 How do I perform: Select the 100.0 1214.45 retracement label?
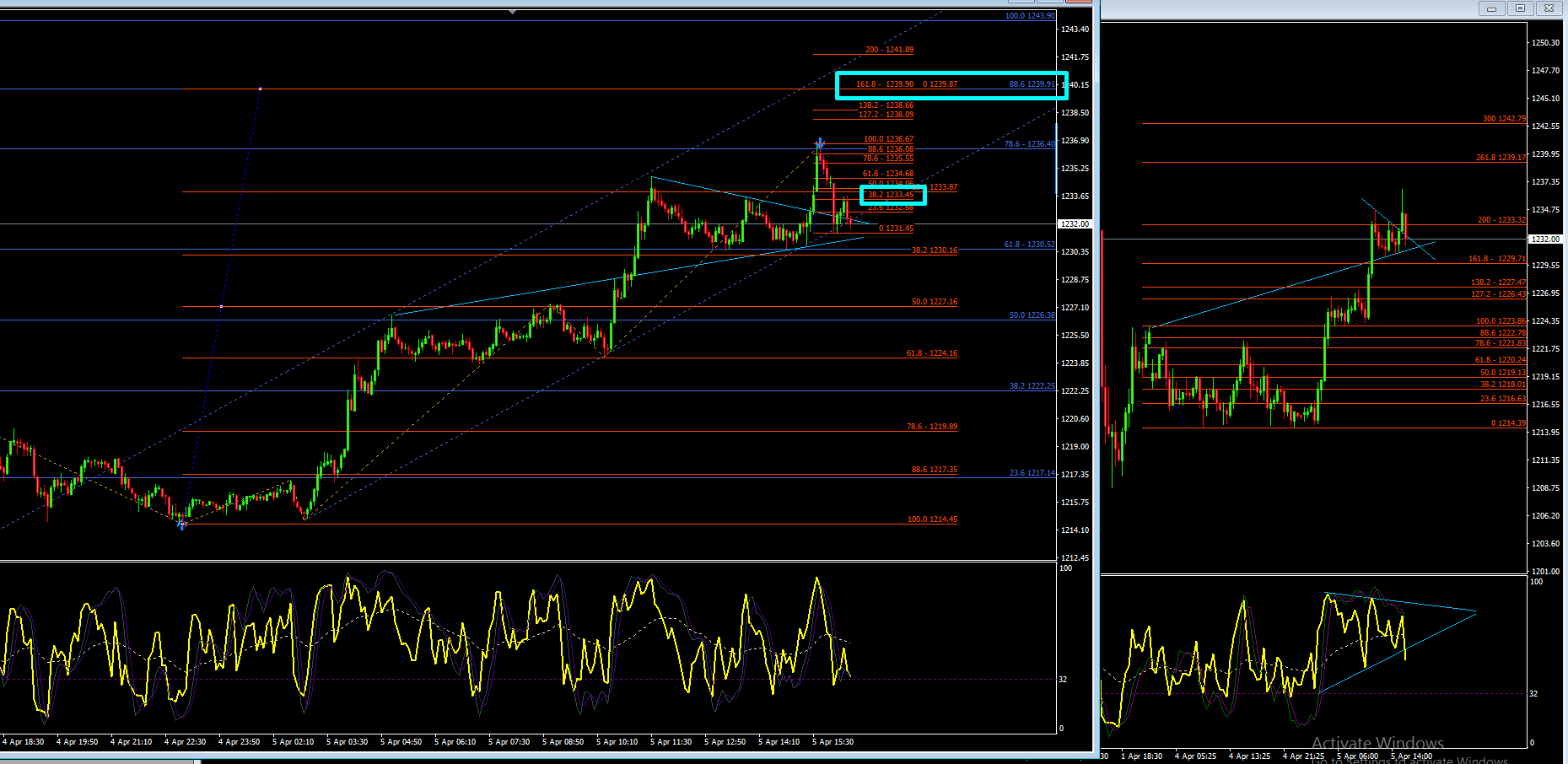pyautogui.click(x=932, y=519)
